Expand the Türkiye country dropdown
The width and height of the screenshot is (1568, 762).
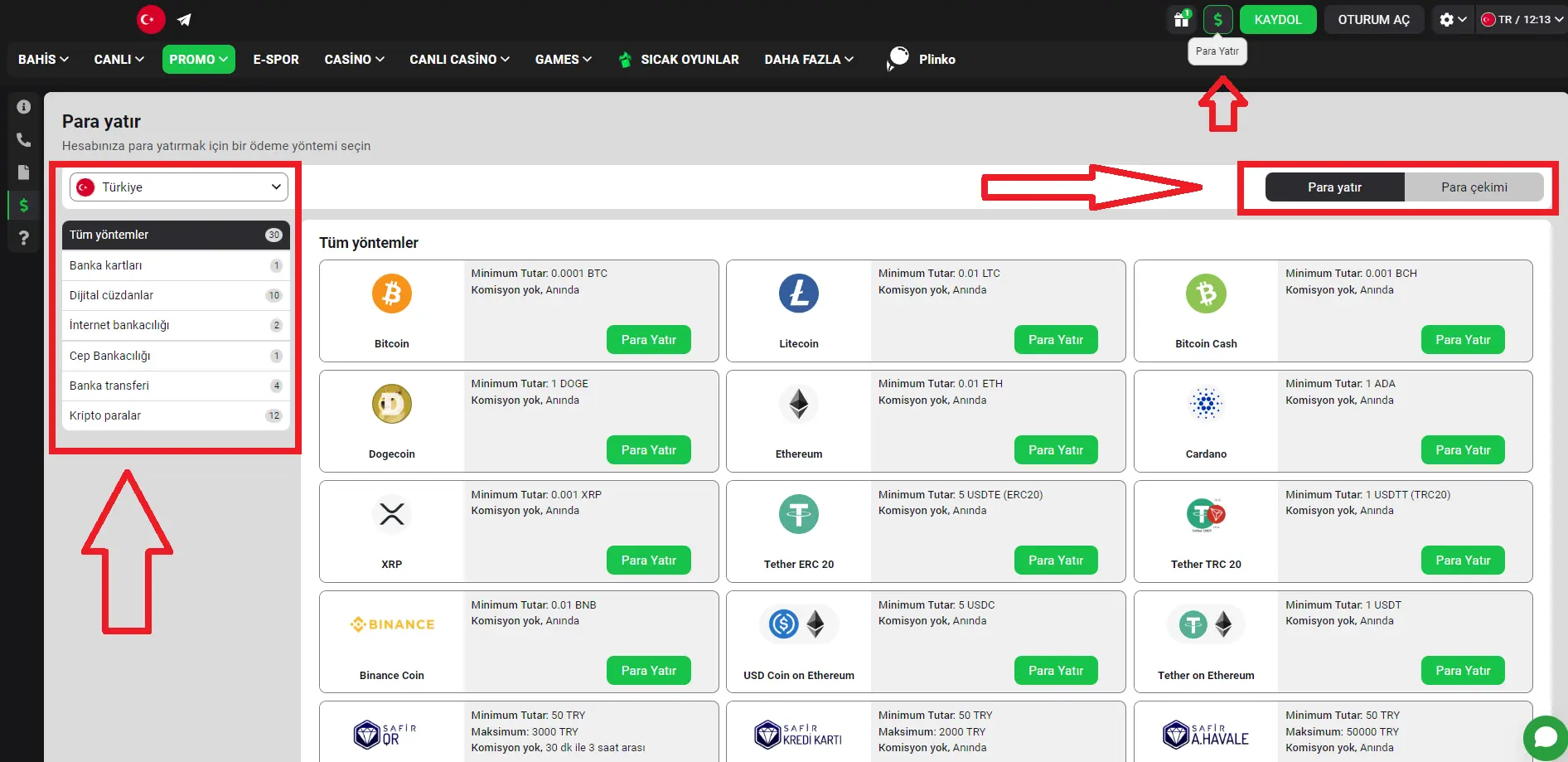click(x=179, y=187)
